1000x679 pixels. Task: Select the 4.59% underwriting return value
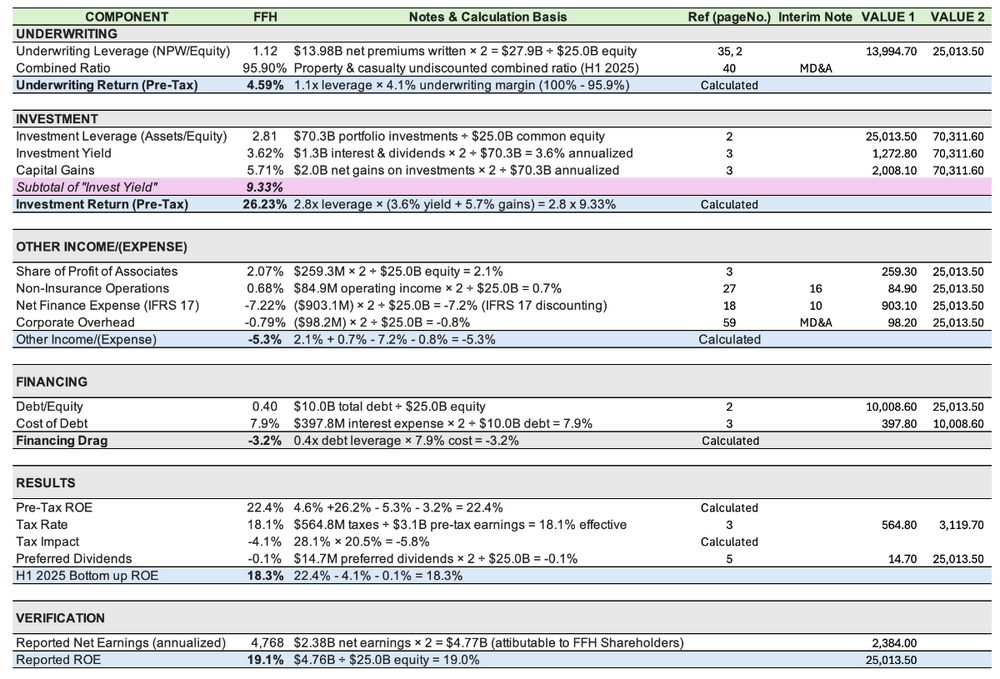(265, 85)
